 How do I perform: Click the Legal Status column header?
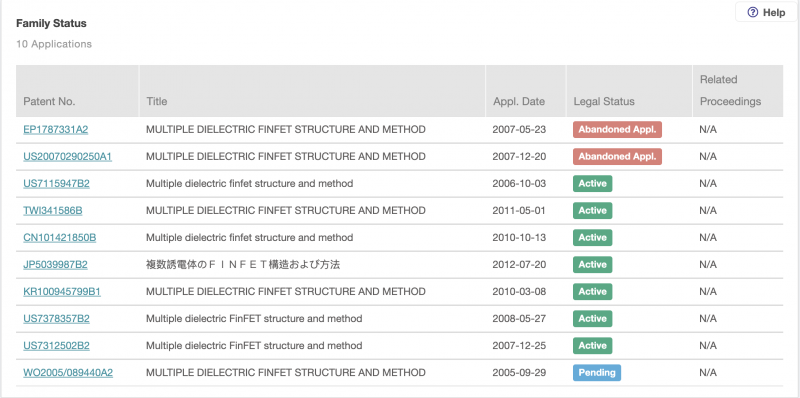pyautogui.click(x=604, y=102)
